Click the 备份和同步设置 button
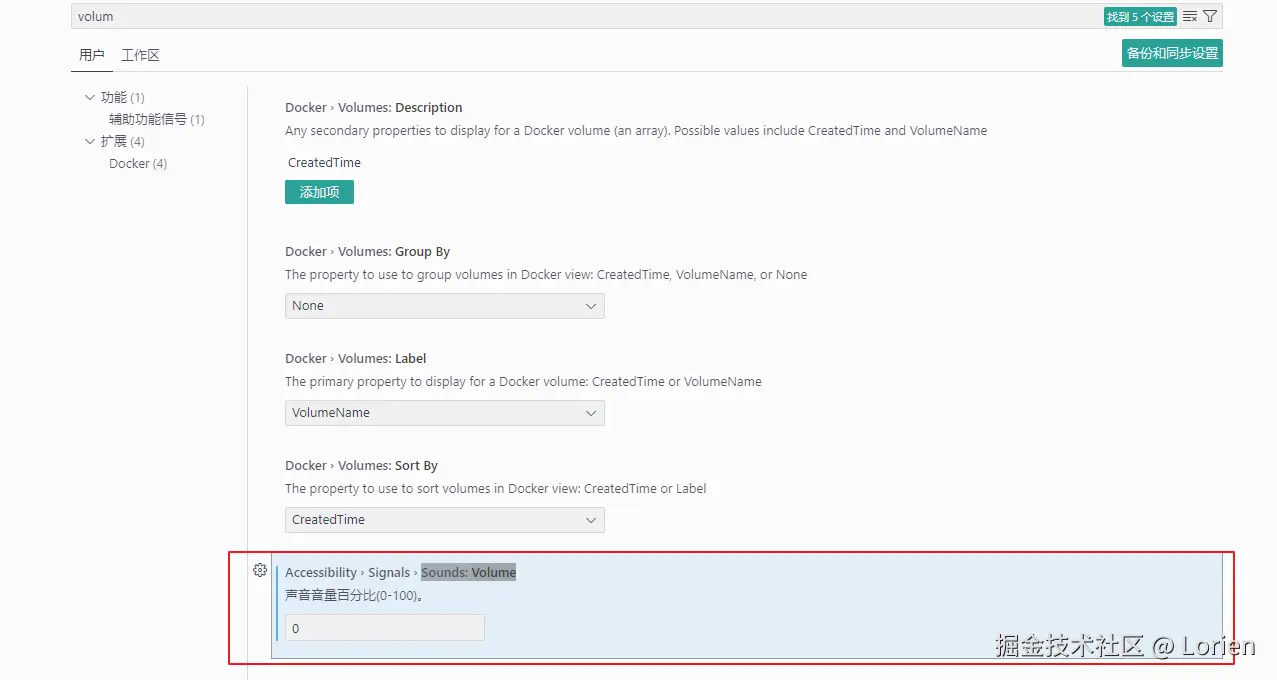Image resolution: width=1277 pixels, height=680 pixels. pos(1172,53)
